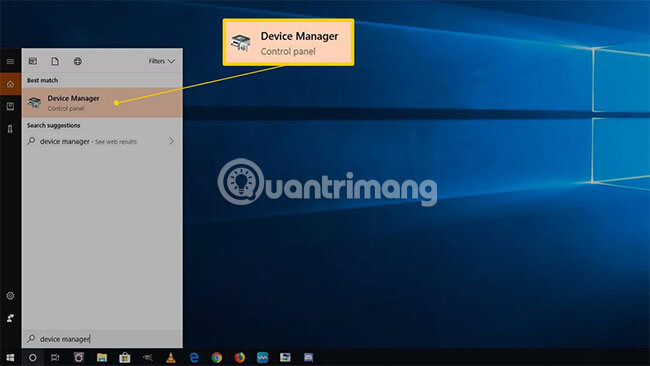Launch Microsoft Store from the taskbar
The height and width of the screenshot is (366, 650).
tap(125, 357)
